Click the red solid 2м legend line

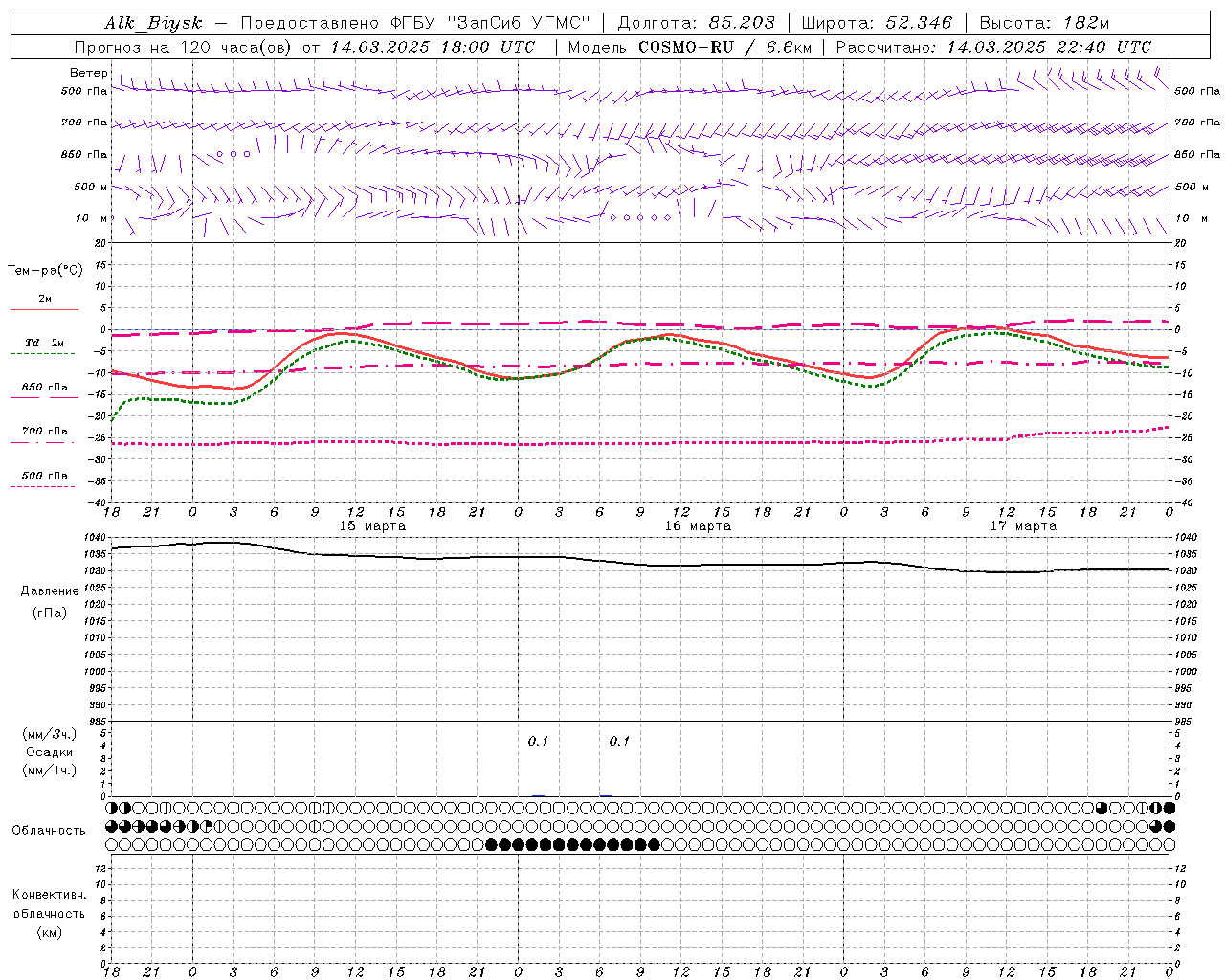tap(44, 310)
